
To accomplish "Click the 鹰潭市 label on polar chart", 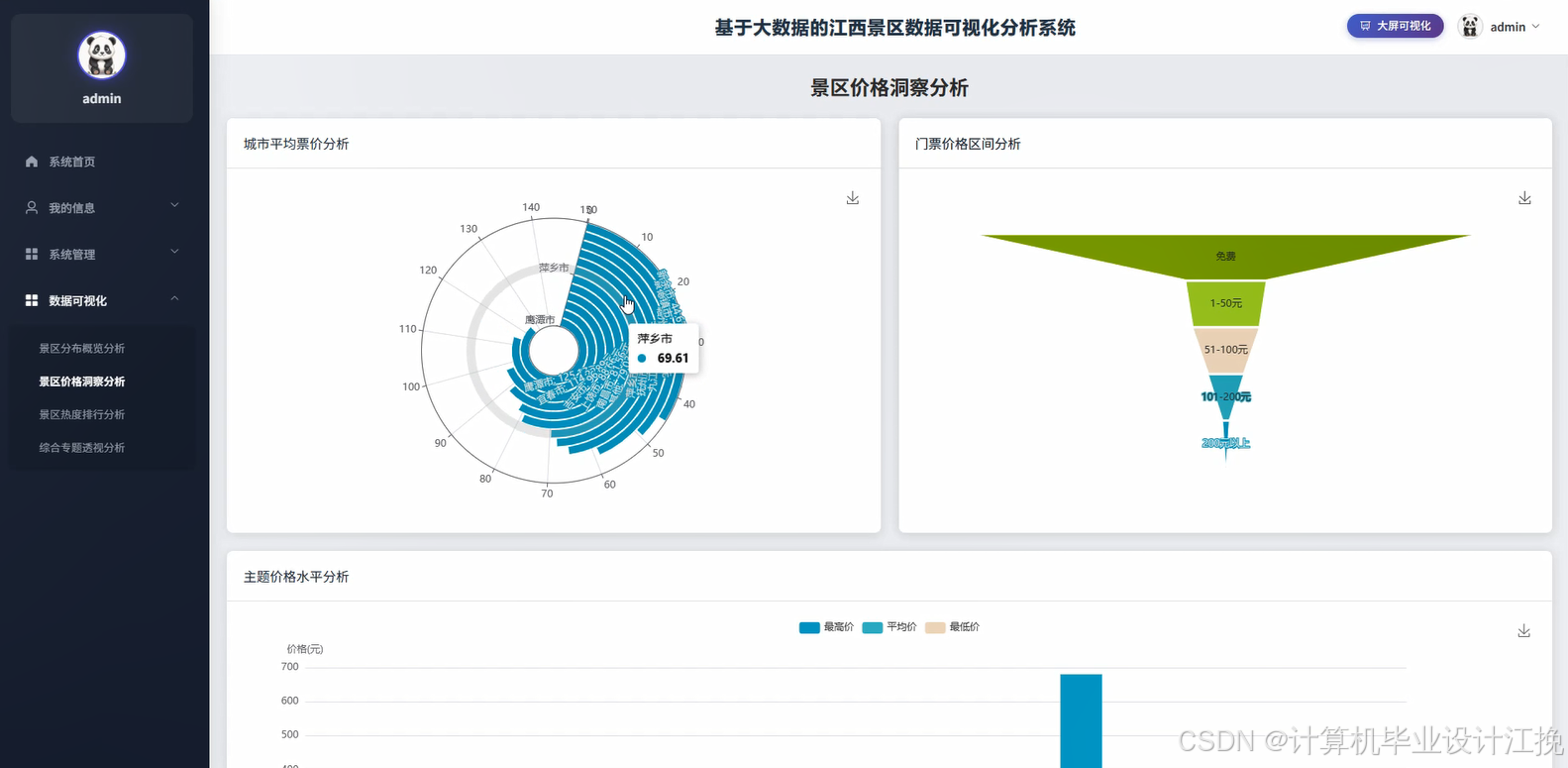I will (x=540, y=320).
